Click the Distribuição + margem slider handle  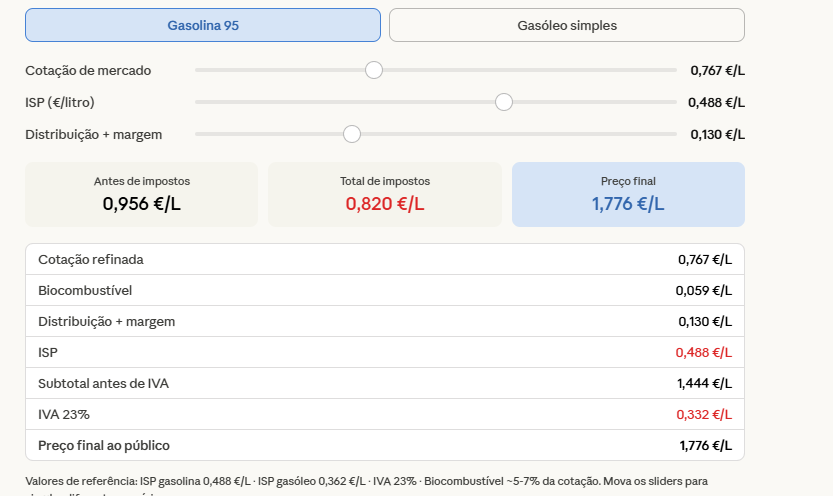click(352, 134)
